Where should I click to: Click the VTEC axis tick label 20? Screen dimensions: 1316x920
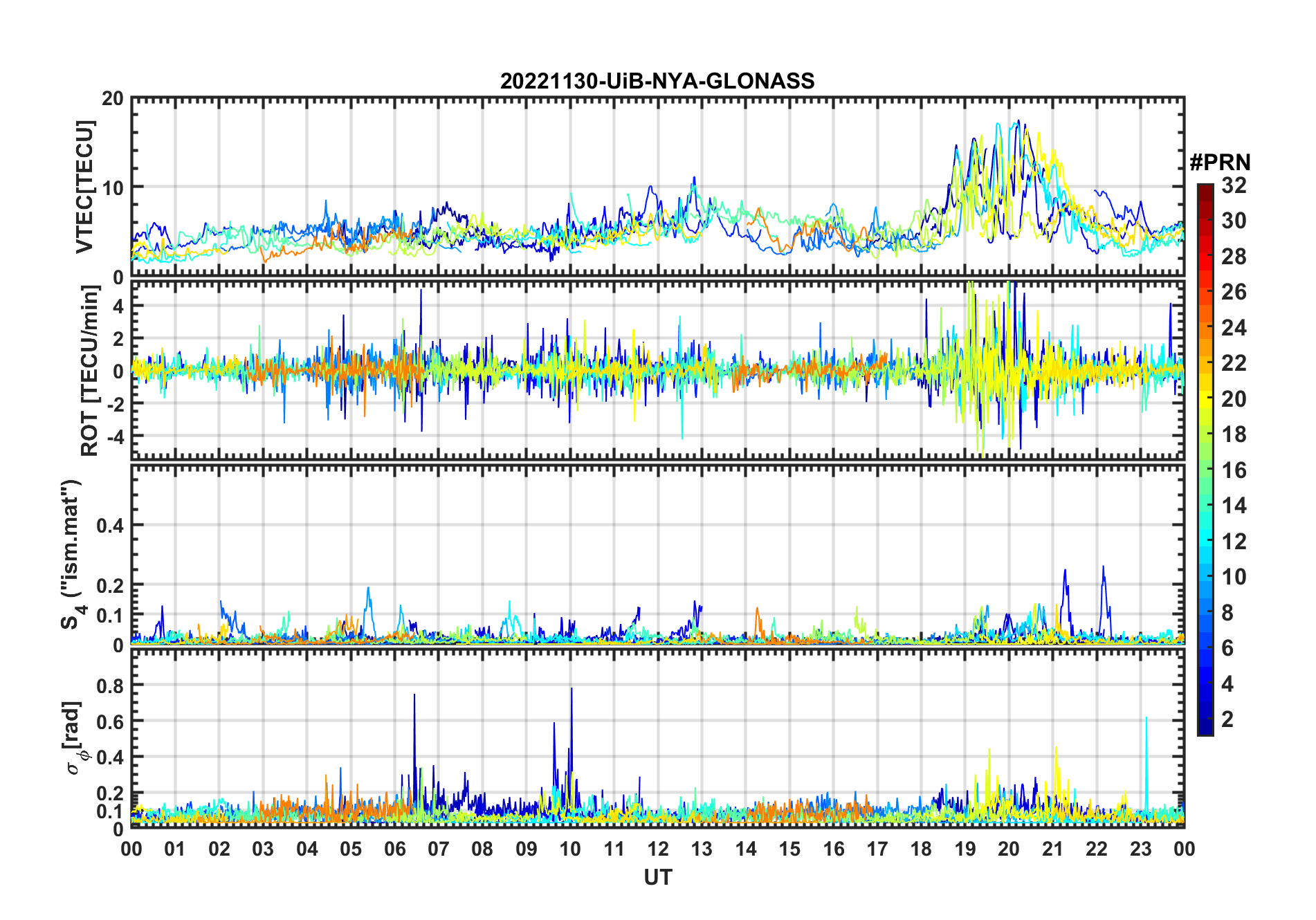pos(113,99)
